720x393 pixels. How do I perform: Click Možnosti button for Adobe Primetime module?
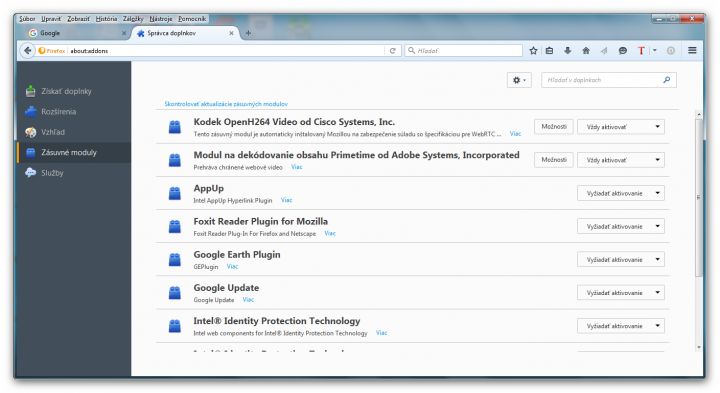pos(554,160)
